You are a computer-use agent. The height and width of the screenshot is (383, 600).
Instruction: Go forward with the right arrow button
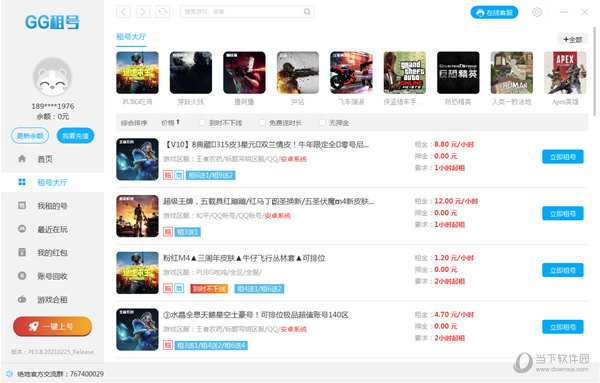click(x=143, y=12)
